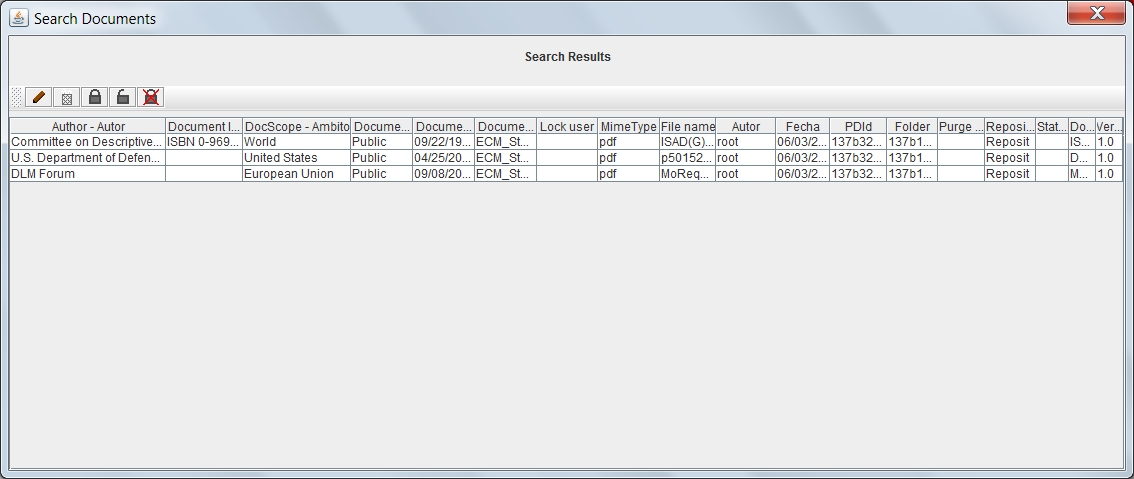The width and height of the screenshot is (1134, 479).
Task: Click the Stat... column header
Action: pyautogui.click(x=1052, y=127)
